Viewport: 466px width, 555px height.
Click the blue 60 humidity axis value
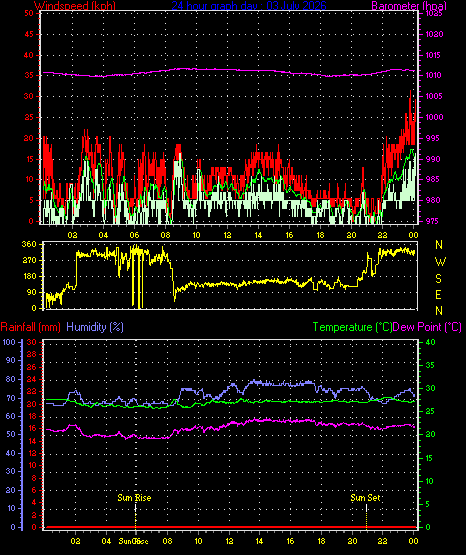(x=11, y=416)
